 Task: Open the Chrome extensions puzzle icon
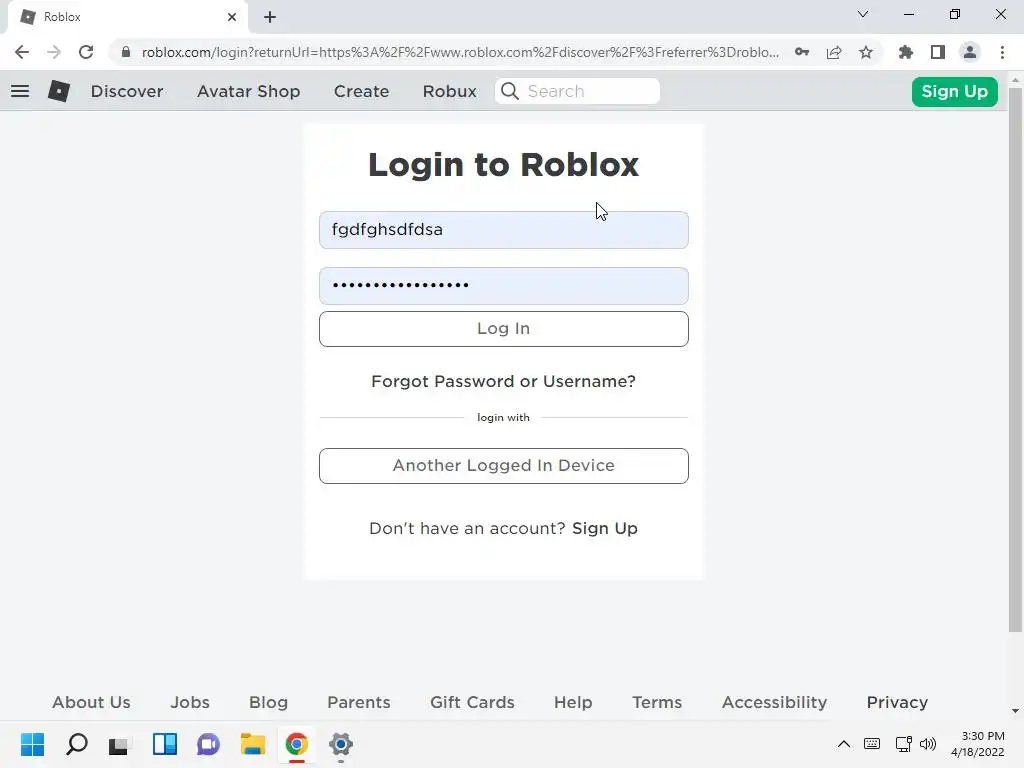[x=906, y=52]
